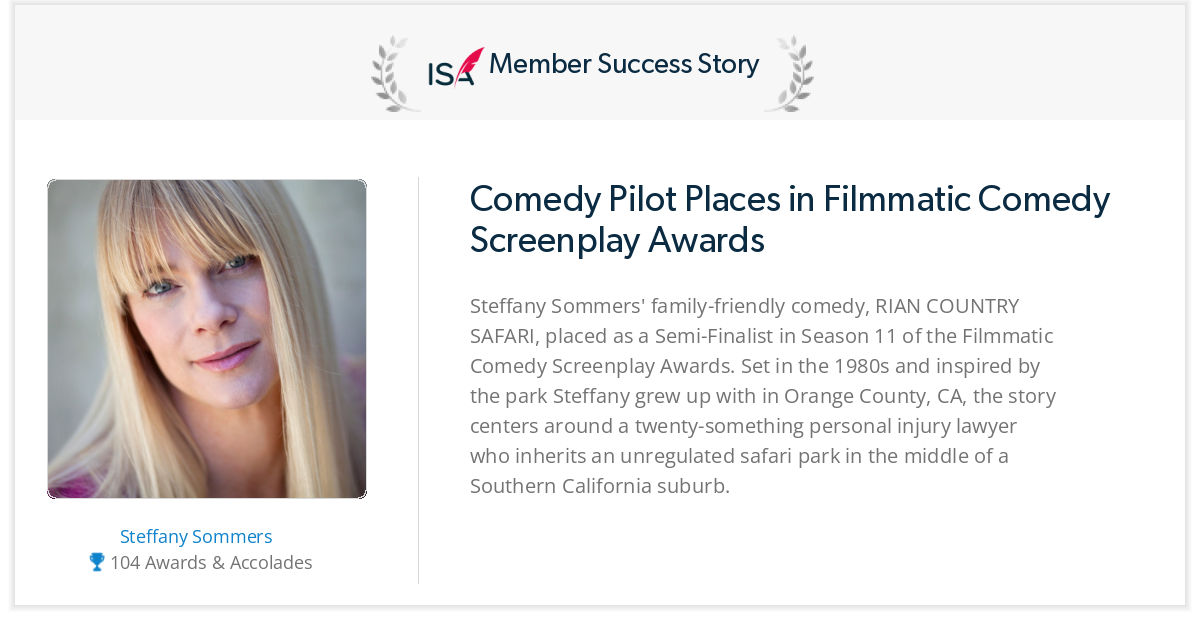The height and width of the screenshot is (630, 1200).
Task: Click the Southern California suburb closing line
Action: point(600,486)
